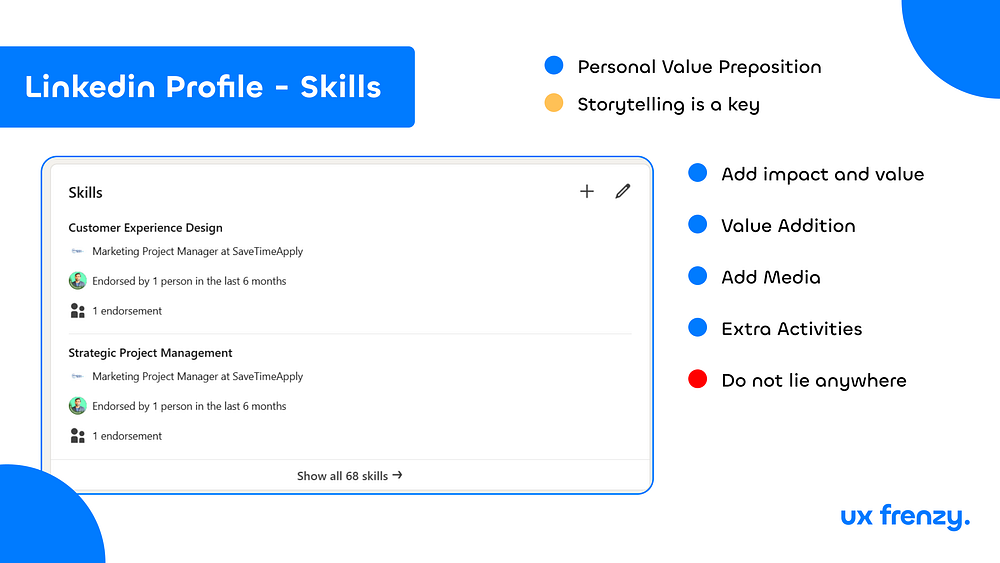Image resolution: width=1000 pixels, height=563 pixels.
Task: Click endorser avatar under Strategic Project Management
Action: pyautogui.click(x=78, y=406)
